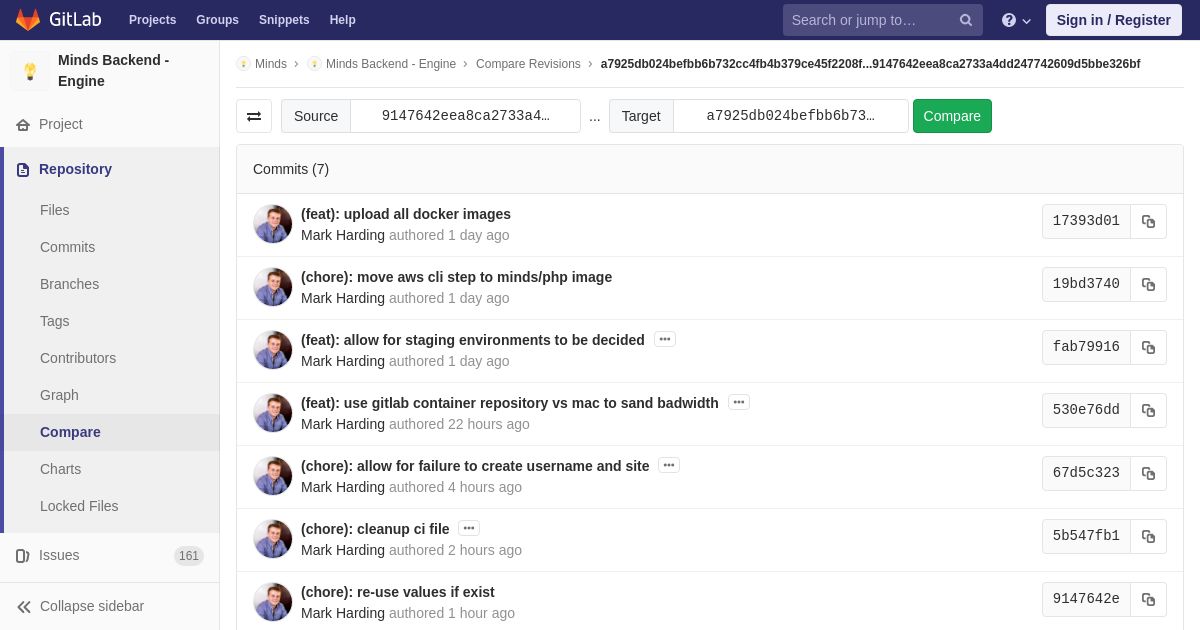The width and height of the screenshot is (1200, 630).
Task: Click the Minds Backend project lightbulb avatar
Action: tap(30, 71)
